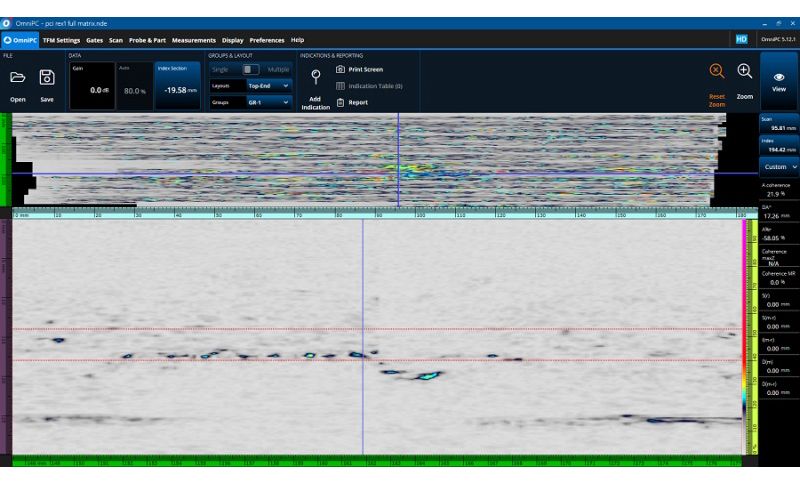Open the Custom readings dropdown
Viewport: 800px width, 484px height.
coord(779,167)
